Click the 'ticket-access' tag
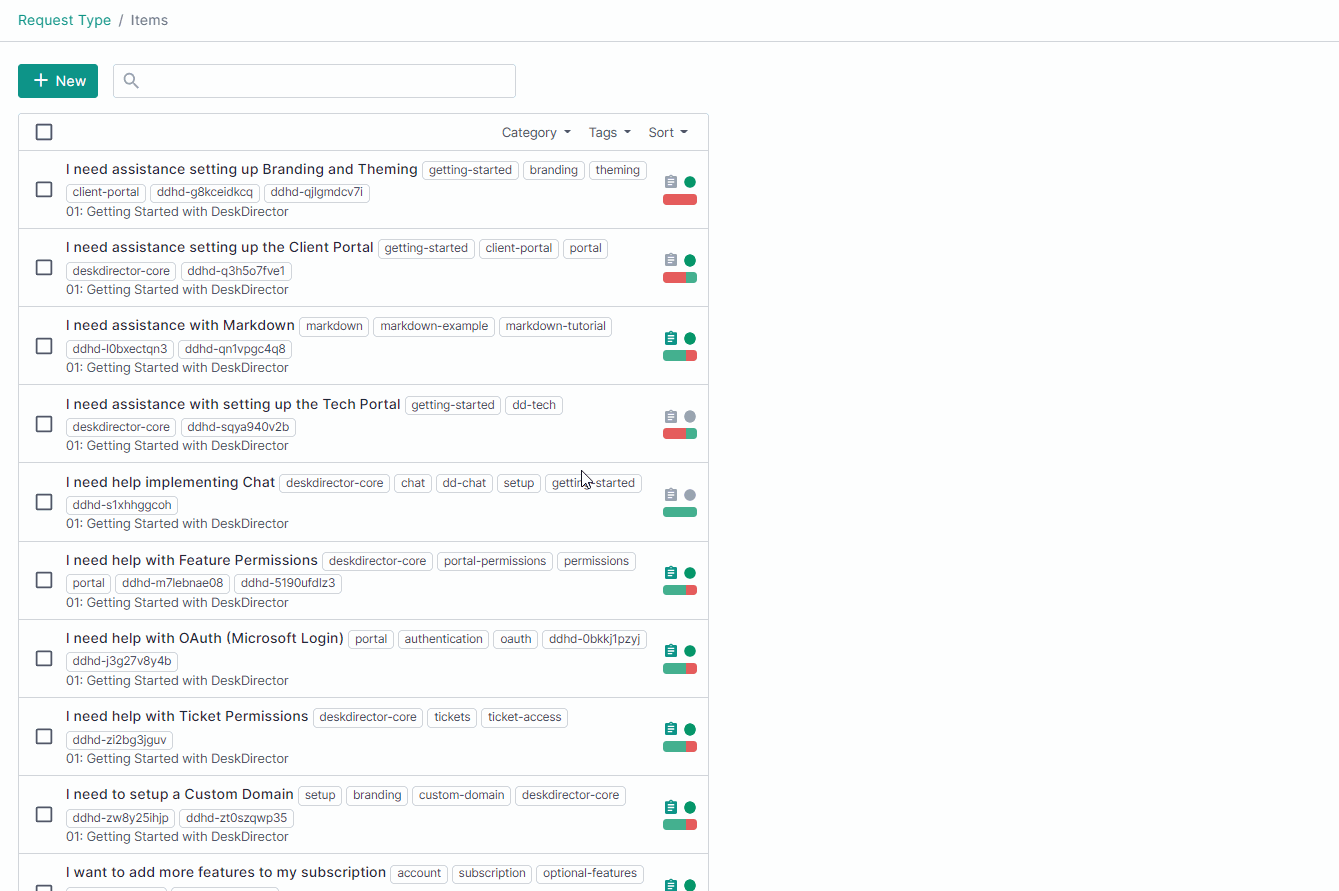 pyautogui.click(x=525, y=717)
